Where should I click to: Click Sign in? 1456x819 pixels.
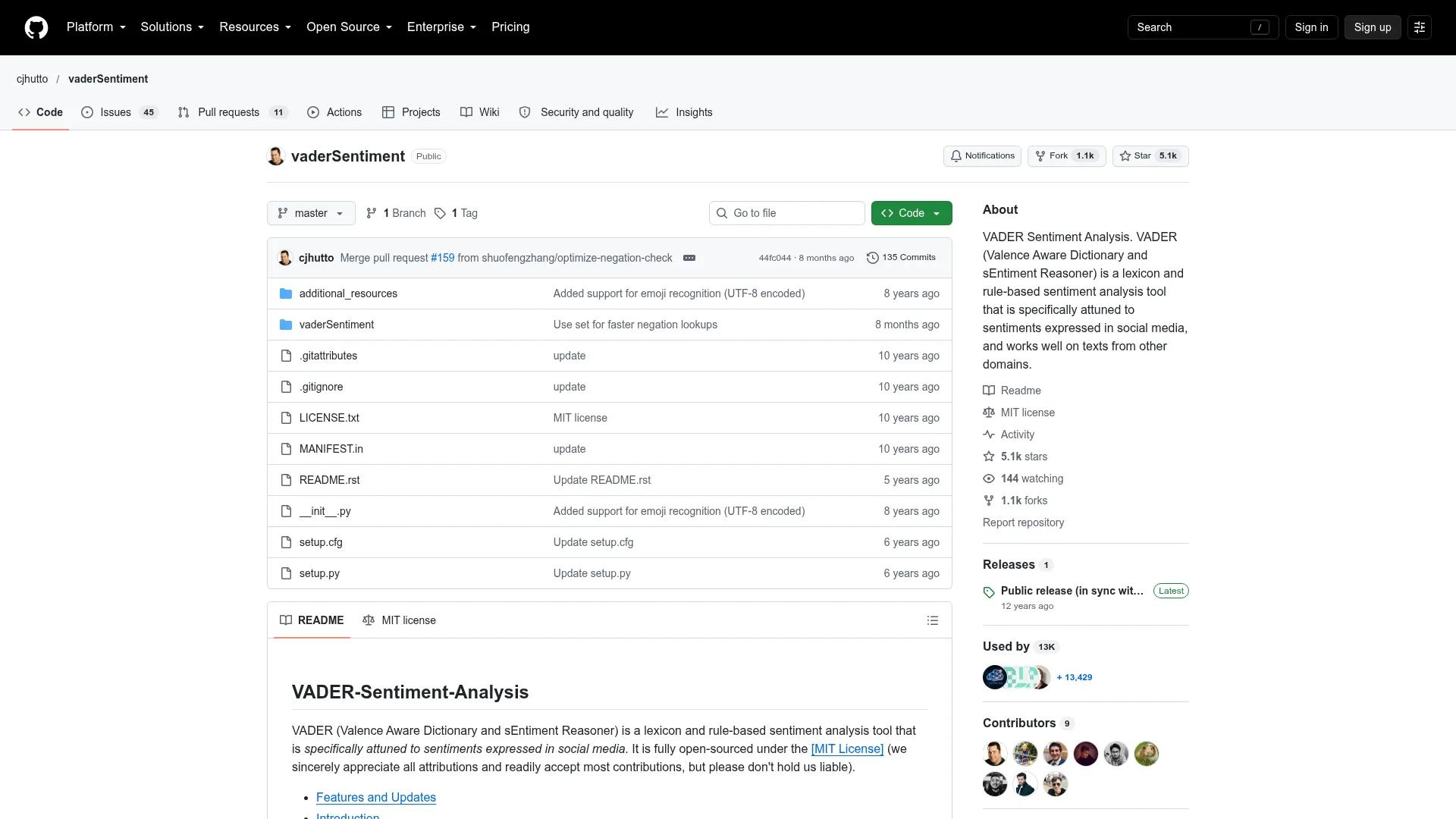(x=1311, y=27)
